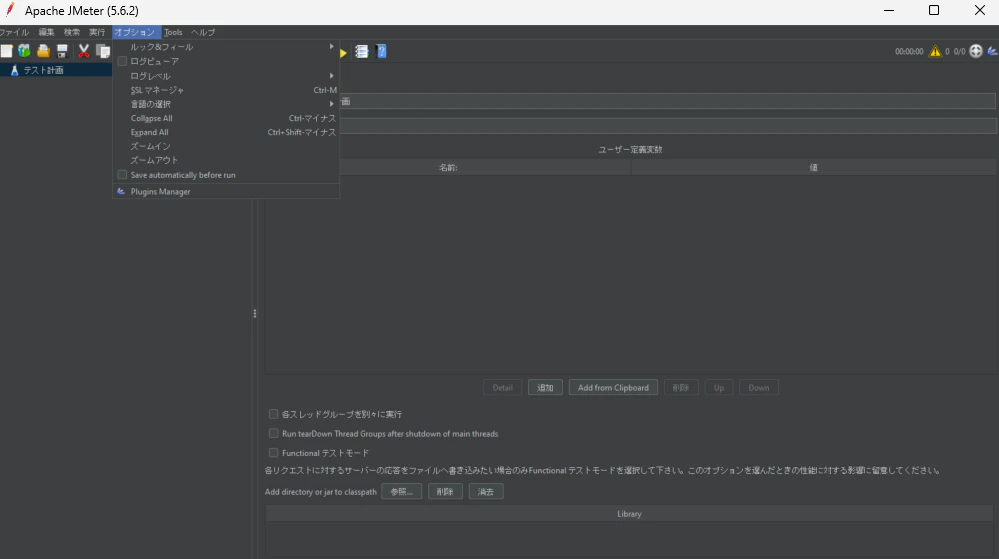Click the 参照... browse button

[402, 491]
